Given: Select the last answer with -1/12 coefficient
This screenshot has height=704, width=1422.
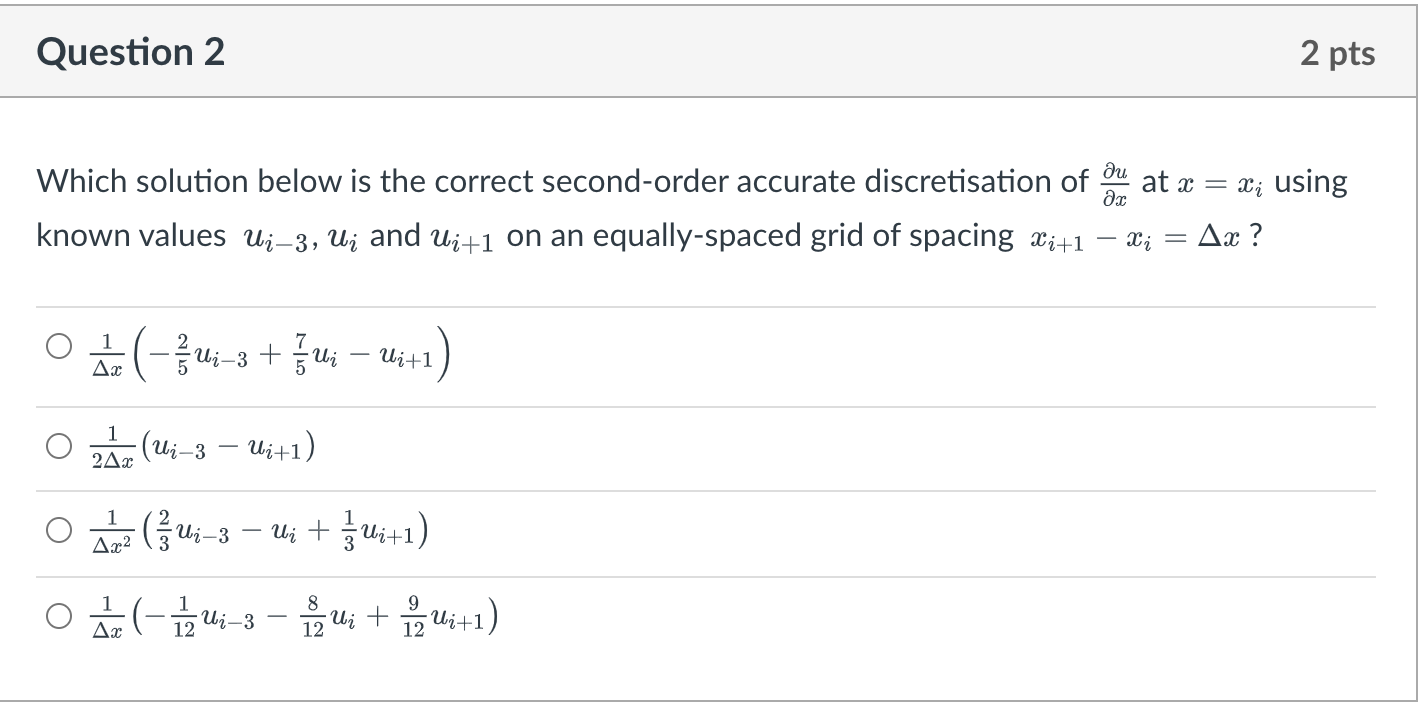Looking at the screenshot, I should pyautogui.click(x=57, y=616).
